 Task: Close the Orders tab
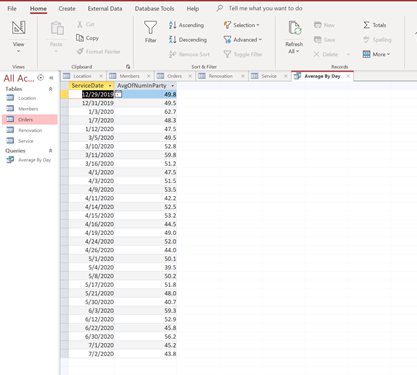coord(190,76)
